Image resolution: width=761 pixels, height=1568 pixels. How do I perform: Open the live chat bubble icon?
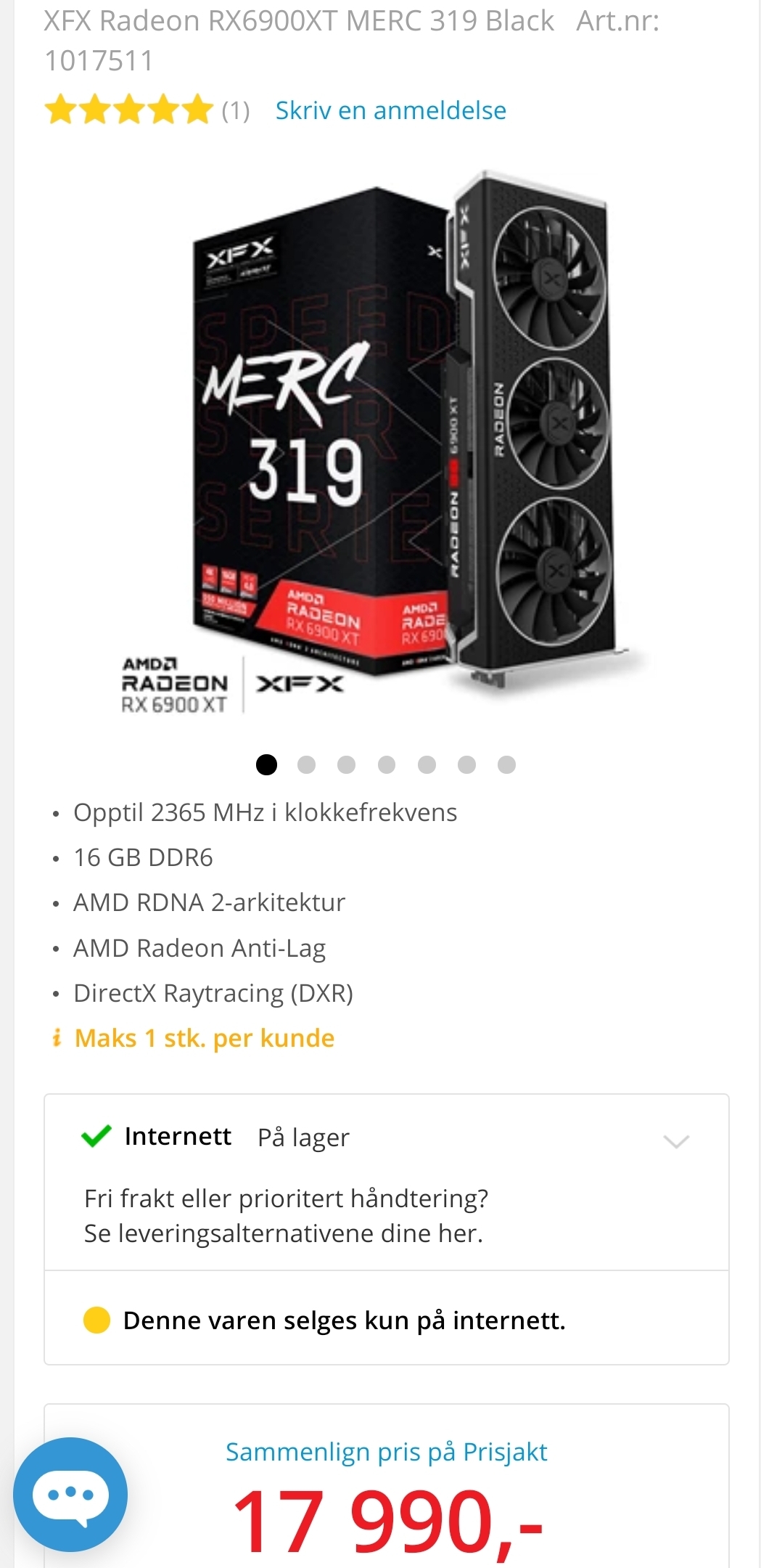[70, 1494]
